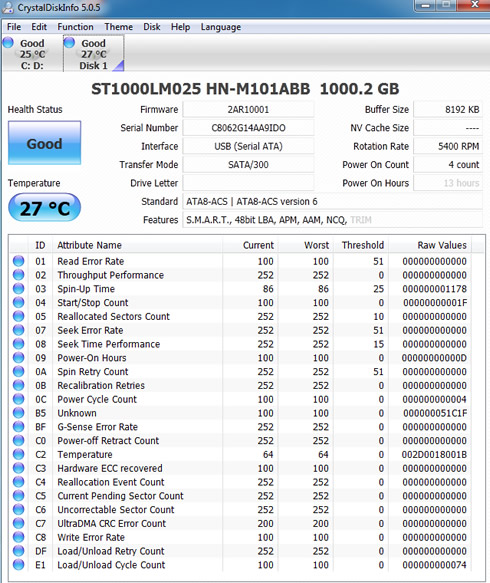Switch to the C: D: disk tab
The height and width of the screenshot is (583, 490).
point(32,54)
